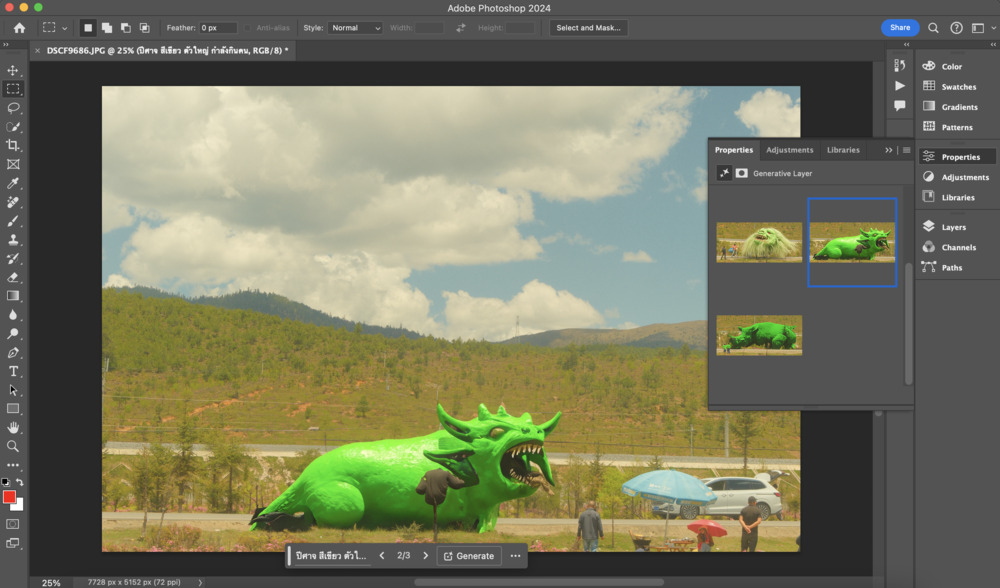Open the History panel icon
Viewport: 1000px width, 588px height.
tap(900, 66)
